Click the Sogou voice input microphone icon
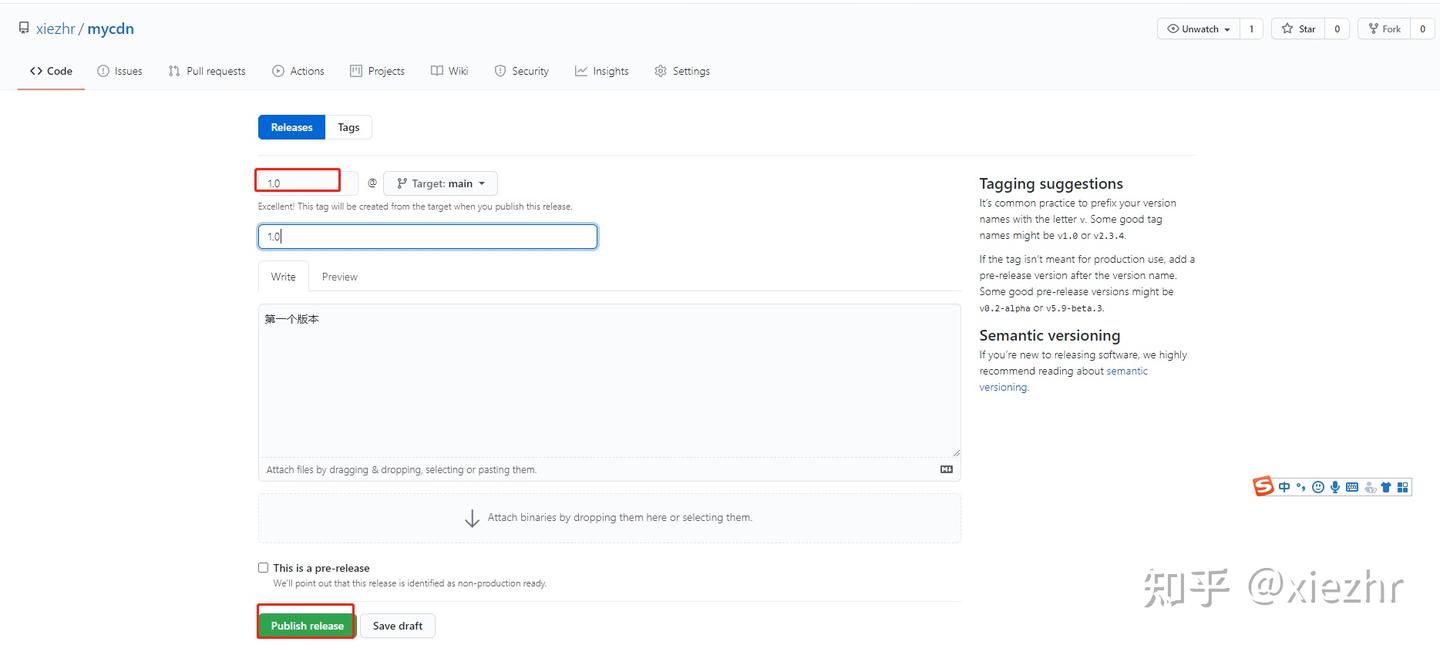The image size is (1440, 645). 1335,487
